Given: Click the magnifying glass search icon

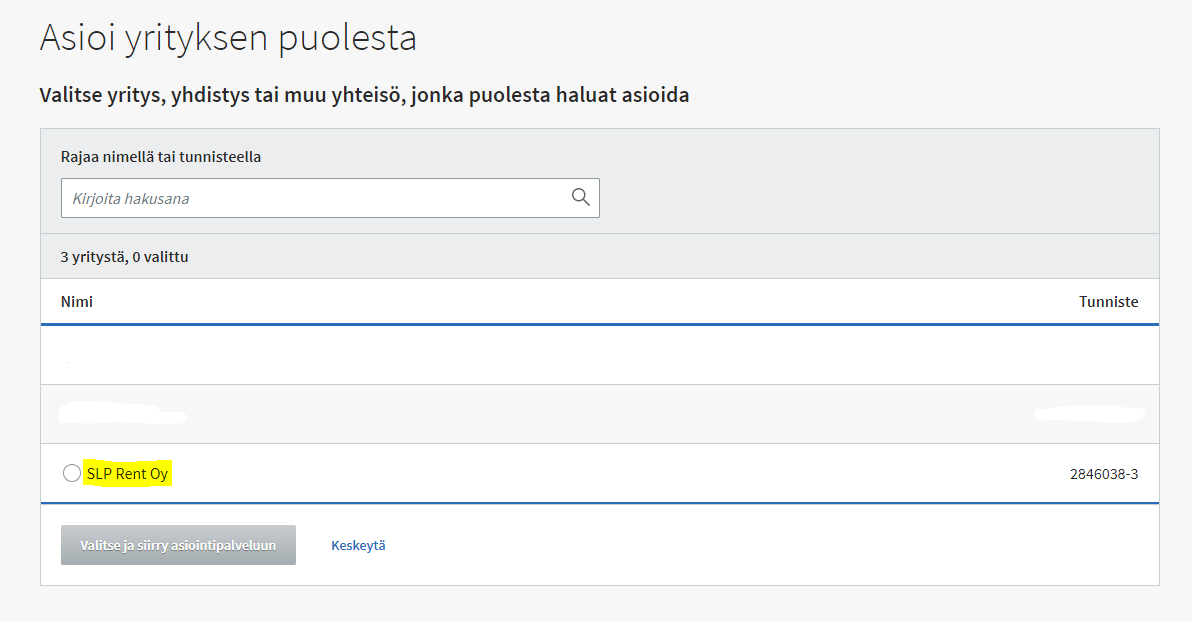Looking at the screenshot, I should (581, 198).
